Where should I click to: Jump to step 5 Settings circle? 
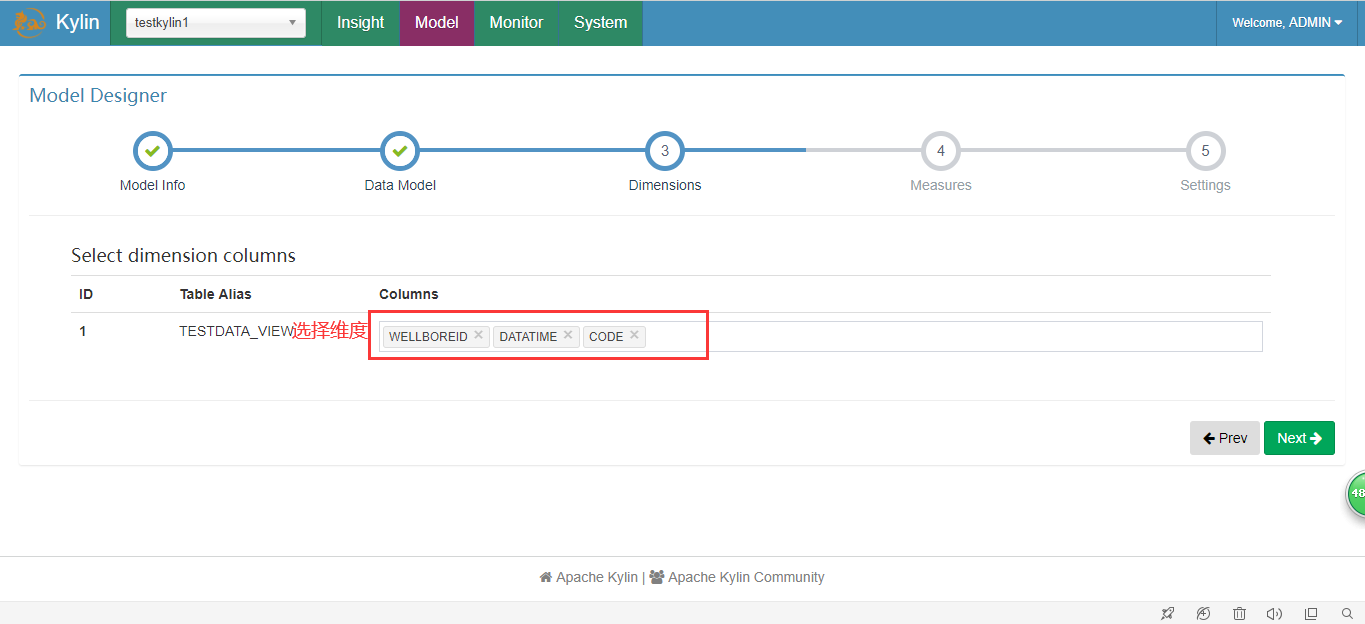tap(1205, 151)
